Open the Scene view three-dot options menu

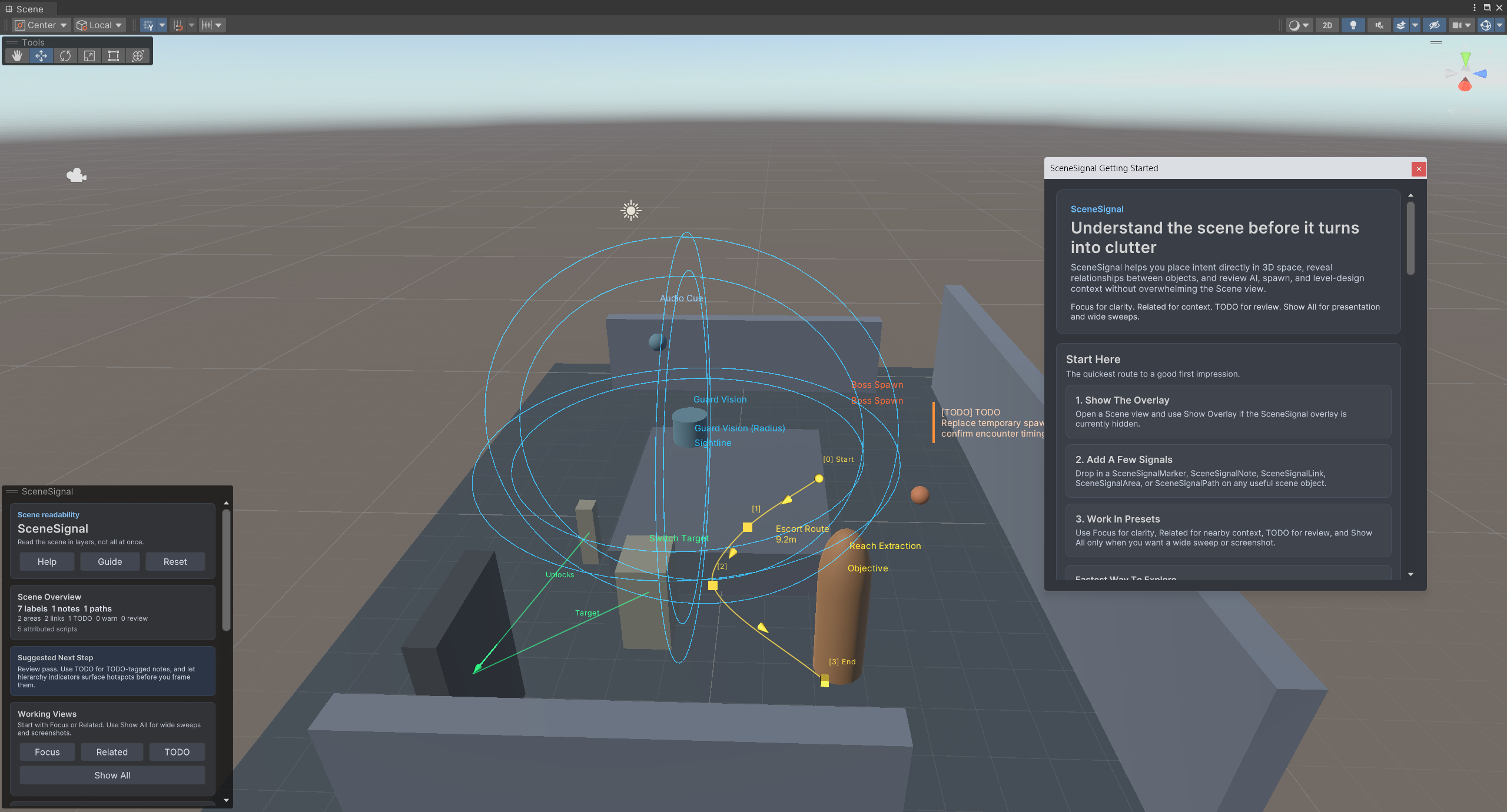(x=1475, y=8)
